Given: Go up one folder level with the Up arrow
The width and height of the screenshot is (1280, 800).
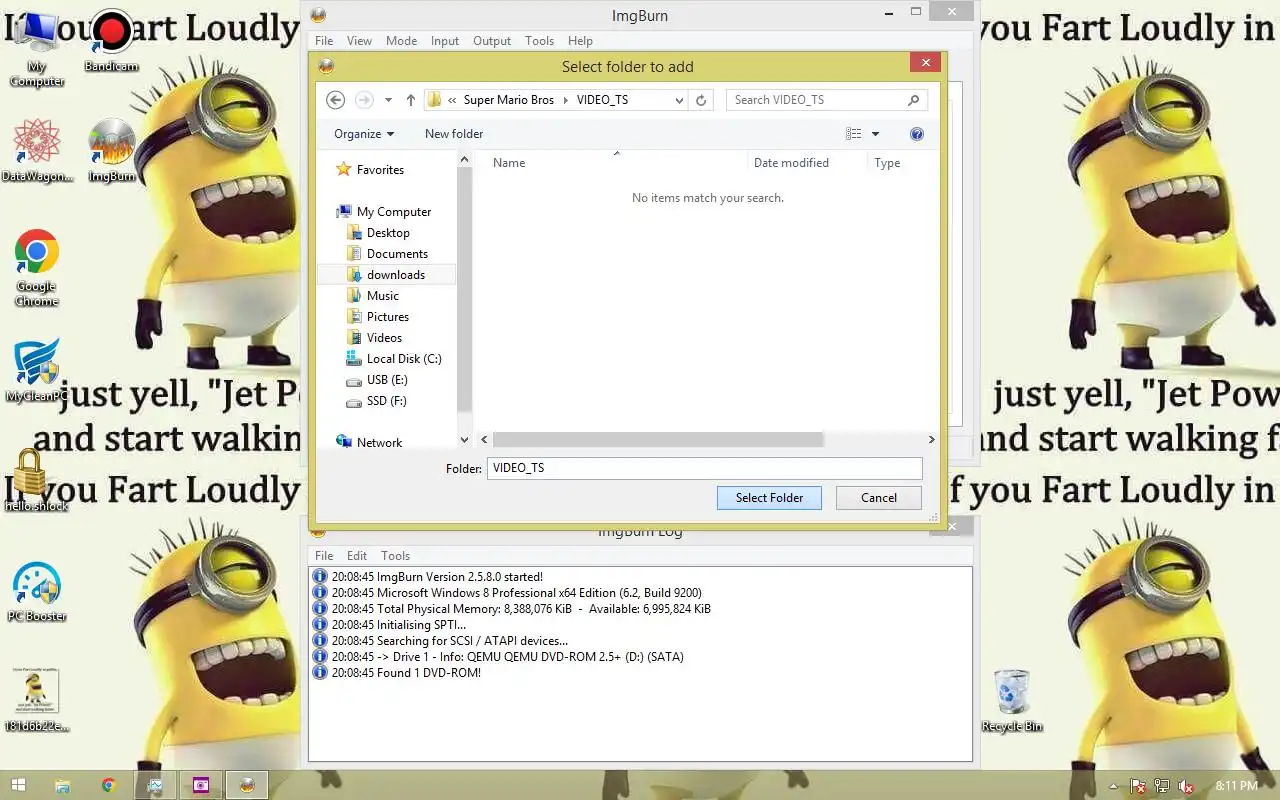Looking at the screenshot, I should (411, 100).
